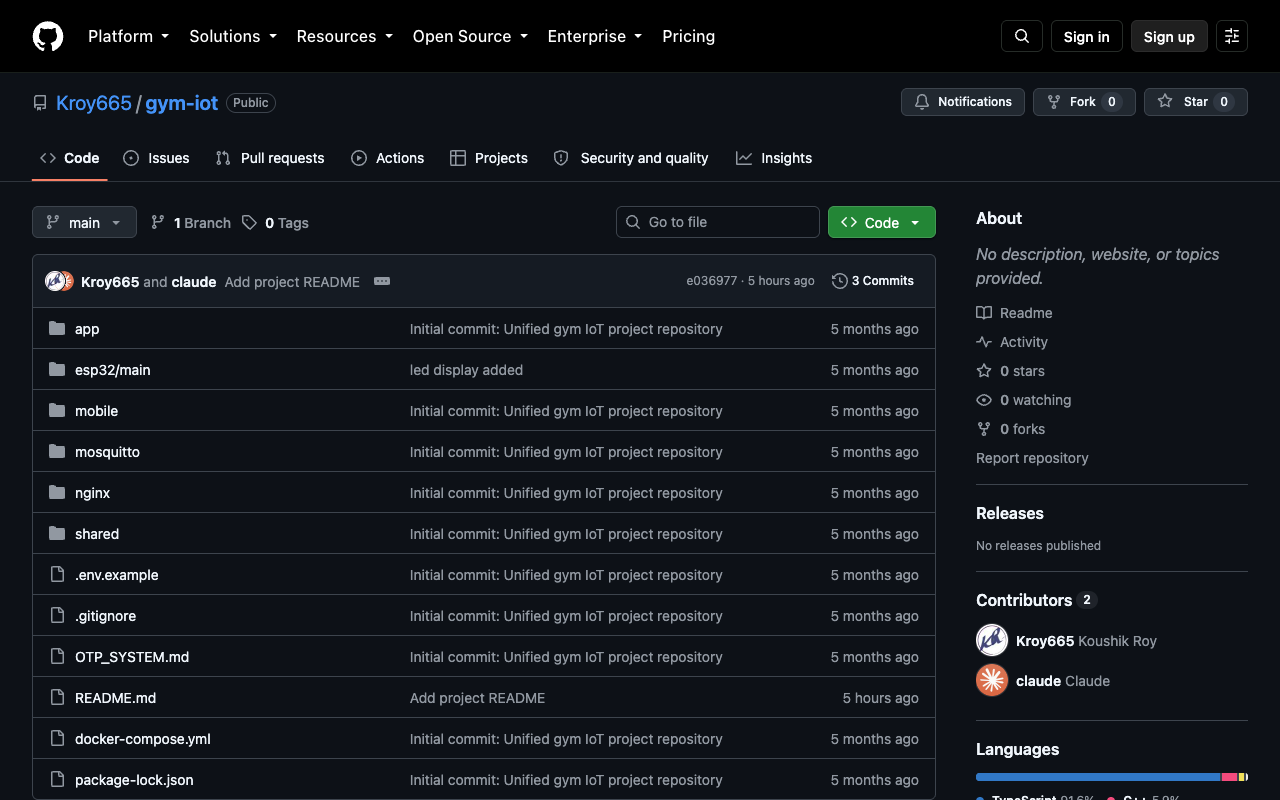Open 'Add project README' in README.md row
This screenshot has height=800, width=1280.
[477, 698]
